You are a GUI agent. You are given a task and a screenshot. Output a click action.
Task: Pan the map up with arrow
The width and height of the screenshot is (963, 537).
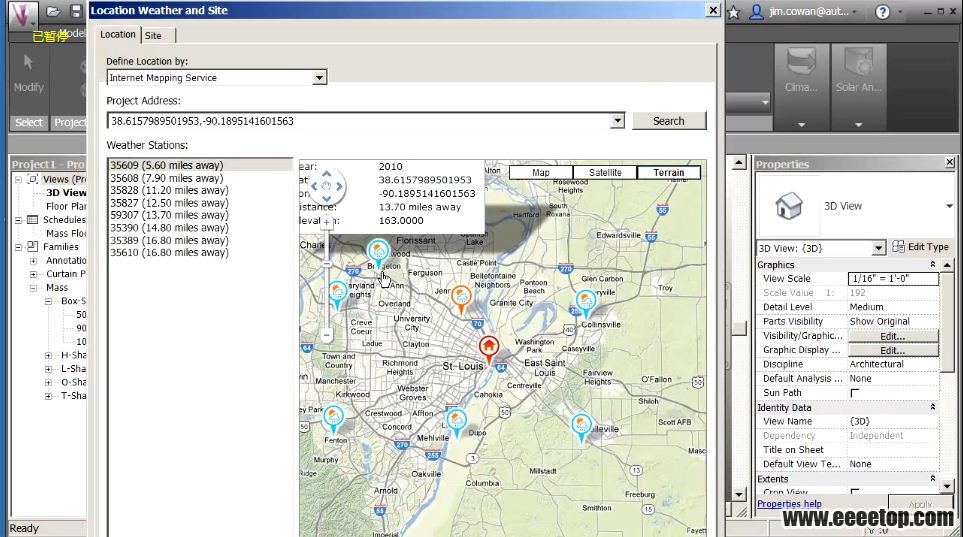point(326,174)
